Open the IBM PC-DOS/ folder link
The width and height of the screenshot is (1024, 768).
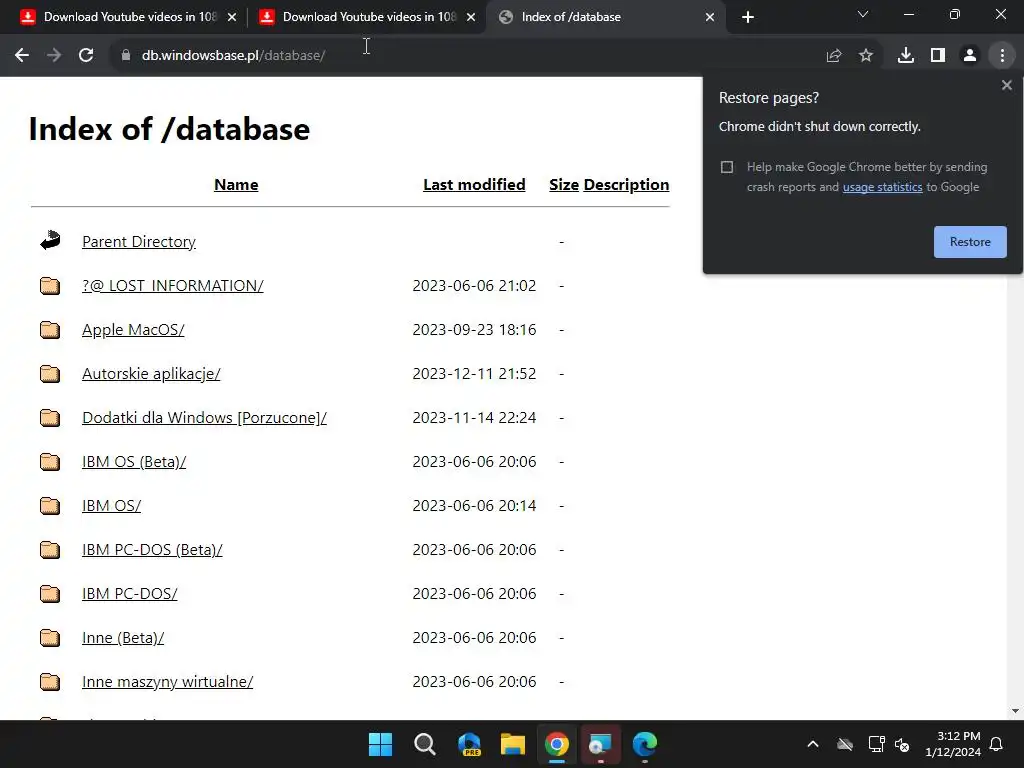(129, 594)
